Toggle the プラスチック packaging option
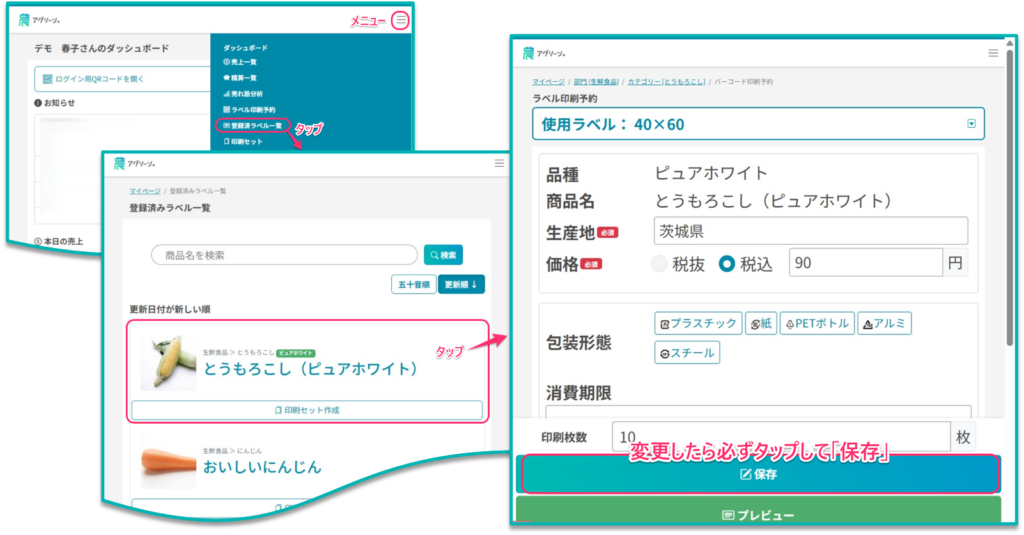 pyautogui.click(x=699, y=323)
